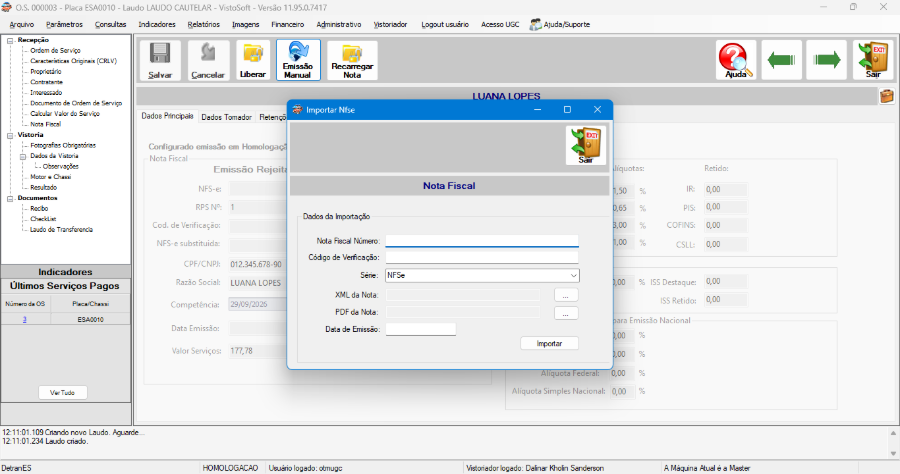The image size is (900, 474).
Task: Select Resultado tree item
Action: (x=44, y=188)
